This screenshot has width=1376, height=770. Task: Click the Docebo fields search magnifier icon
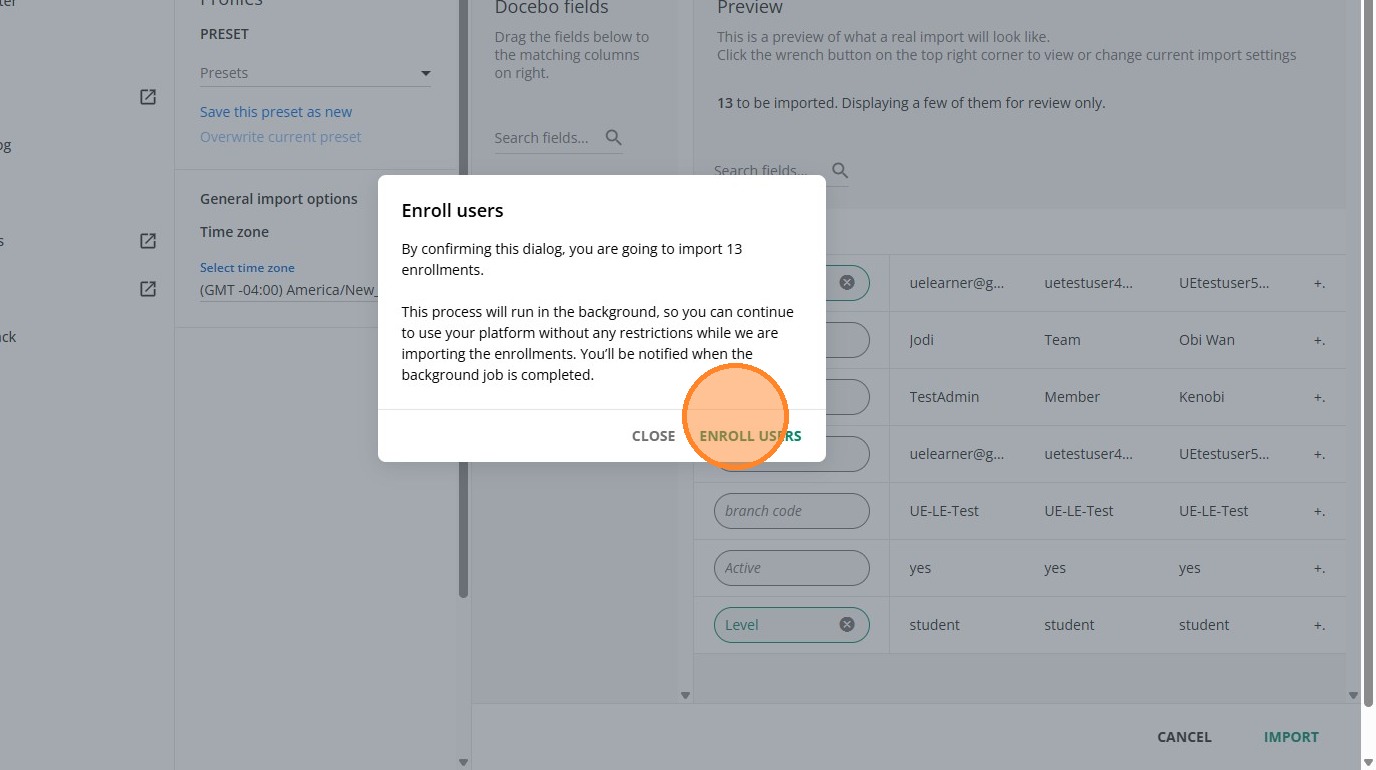[614, 138]
